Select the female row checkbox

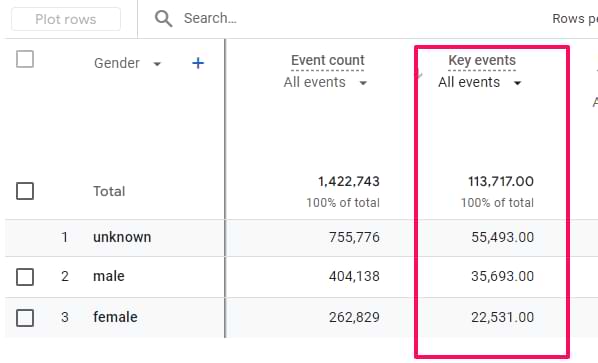(x=25, y=318)
